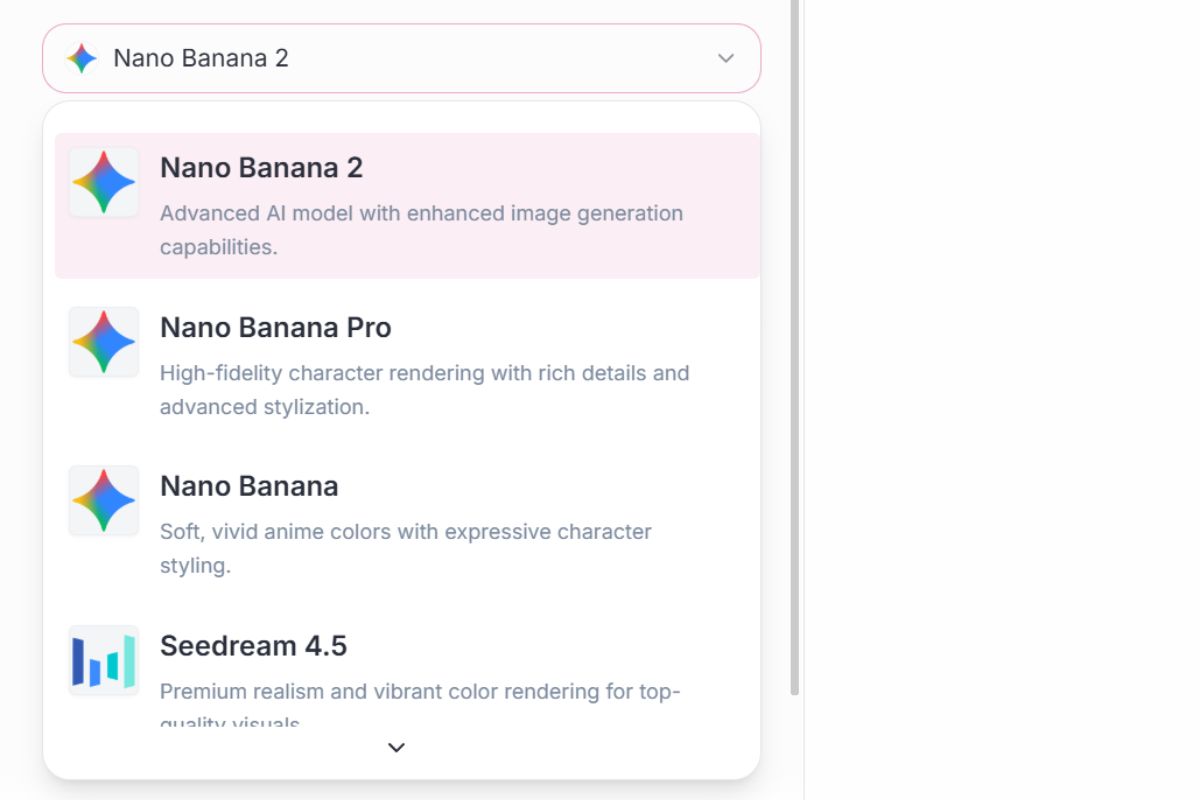This screenshot has width=1200, height=800.
Task: Click the partially hidden 'quality visuals' text line
Action: click(230, 720)
